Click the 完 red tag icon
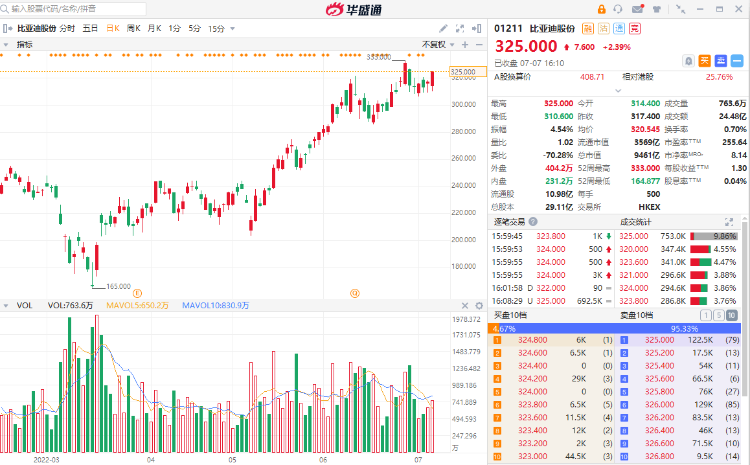The width and height of the screenshot is (750, 465). pos(635,29)
